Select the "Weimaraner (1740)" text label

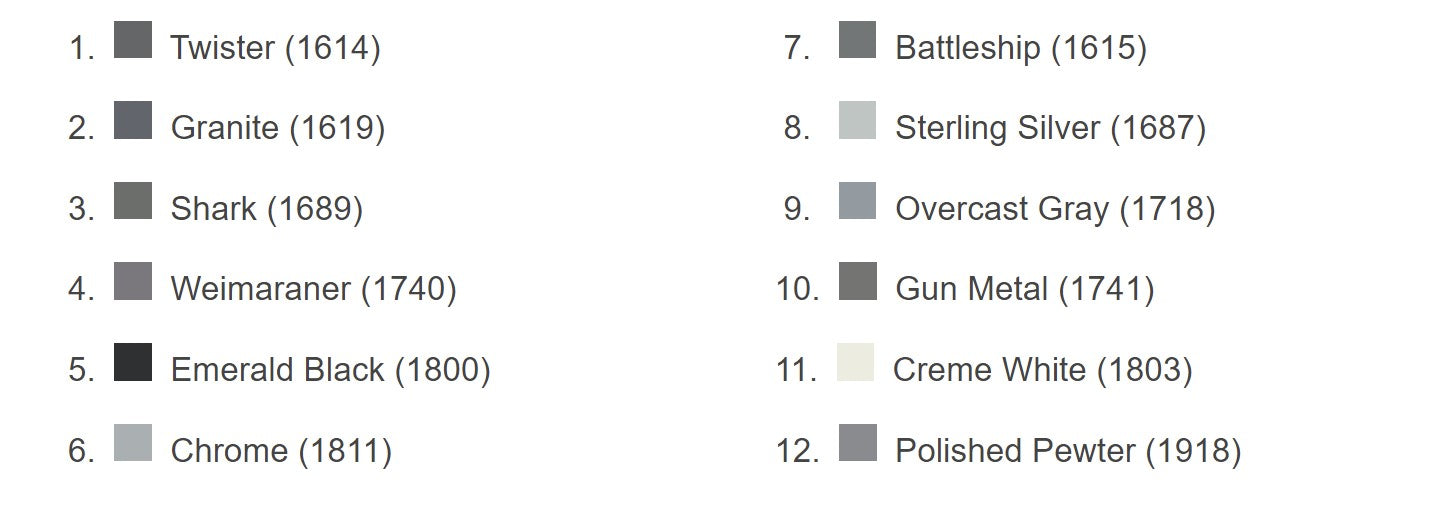point(313,289)
